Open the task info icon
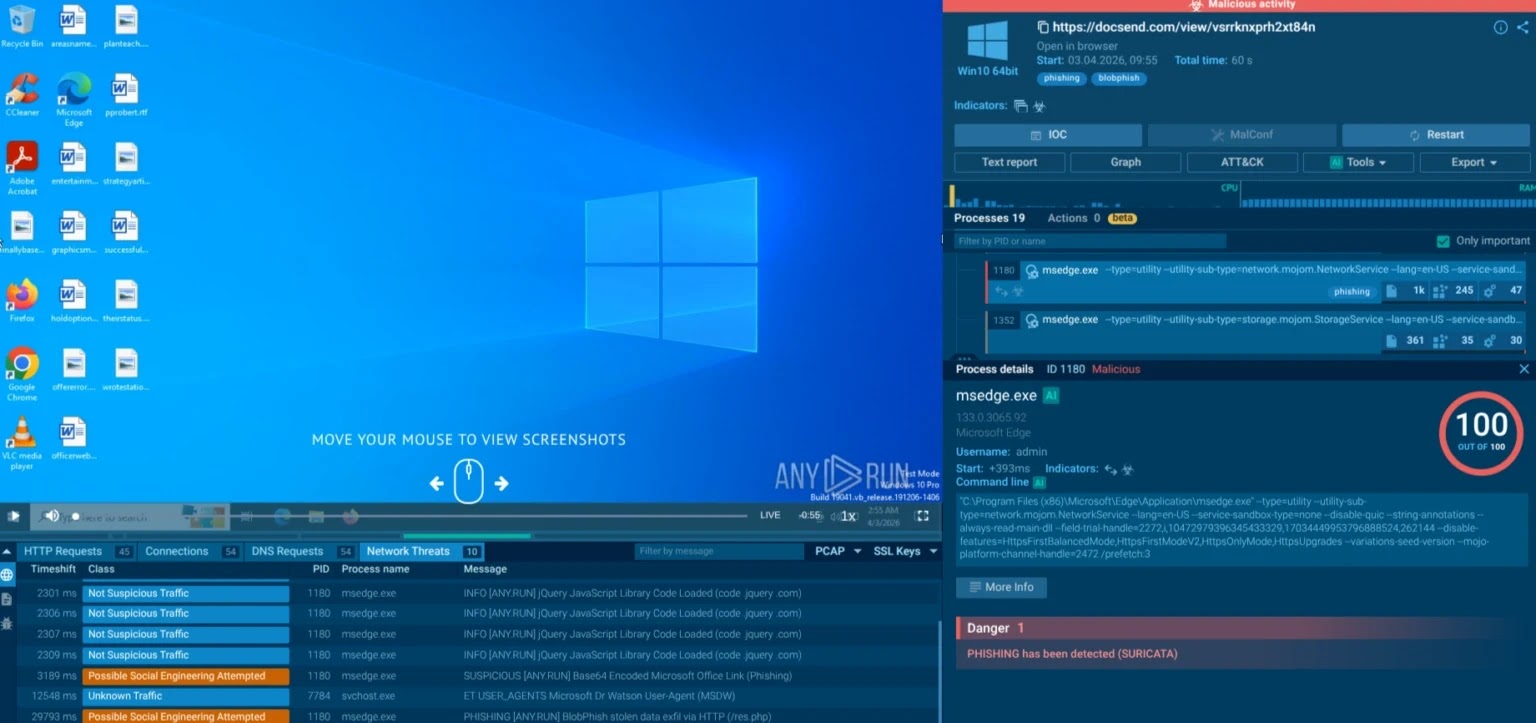The width and height of the screenshot is (1536, 723). [x=1500, y=28]
